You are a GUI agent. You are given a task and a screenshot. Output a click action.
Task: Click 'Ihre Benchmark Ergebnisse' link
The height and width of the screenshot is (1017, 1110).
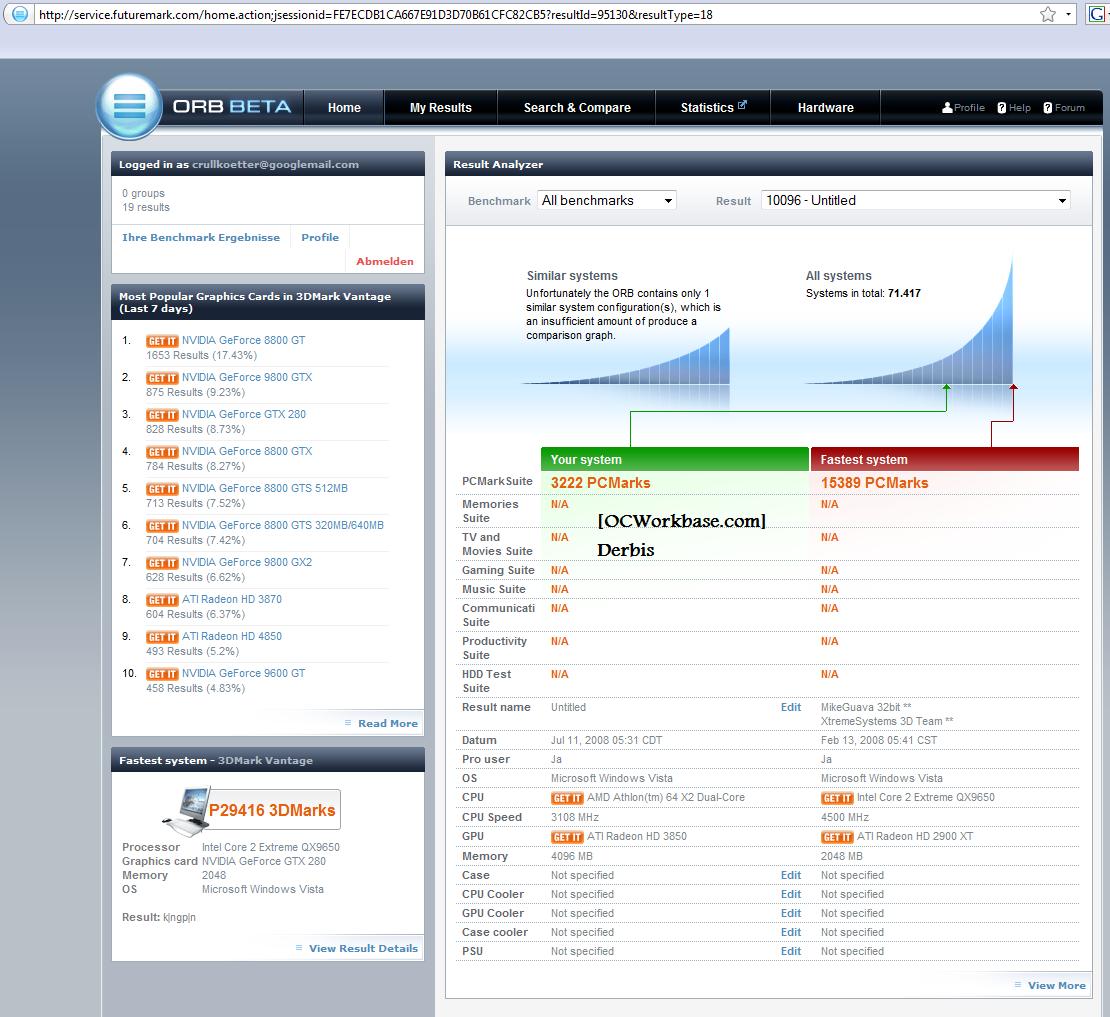[x=201, y=238]
